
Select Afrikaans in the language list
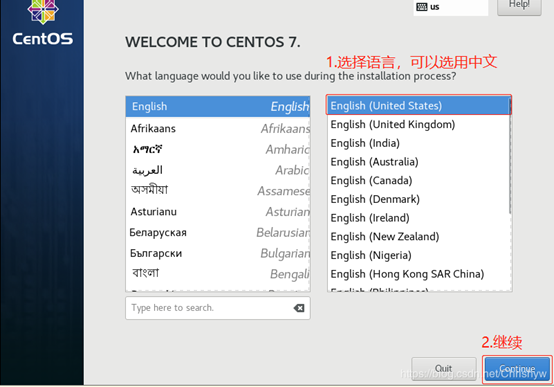[x=218, y=128]
